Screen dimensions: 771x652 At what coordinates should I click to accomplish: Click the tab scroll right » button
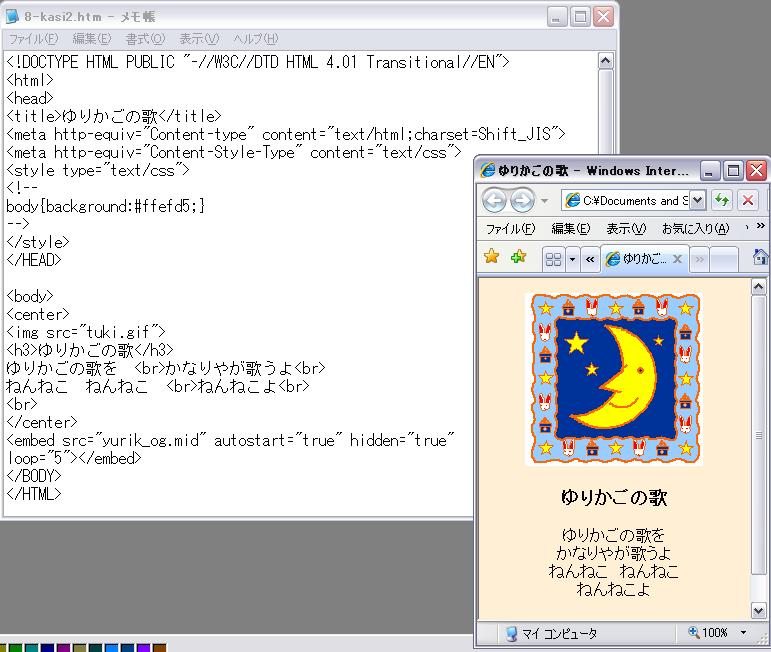tap(700, 259)
